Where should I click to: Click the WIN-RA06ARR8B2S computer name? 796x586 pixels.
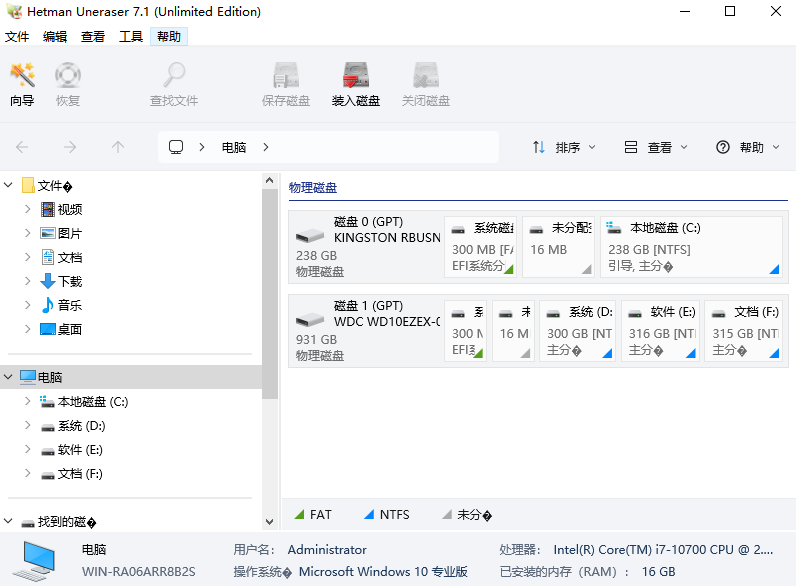tap(139, 572)
